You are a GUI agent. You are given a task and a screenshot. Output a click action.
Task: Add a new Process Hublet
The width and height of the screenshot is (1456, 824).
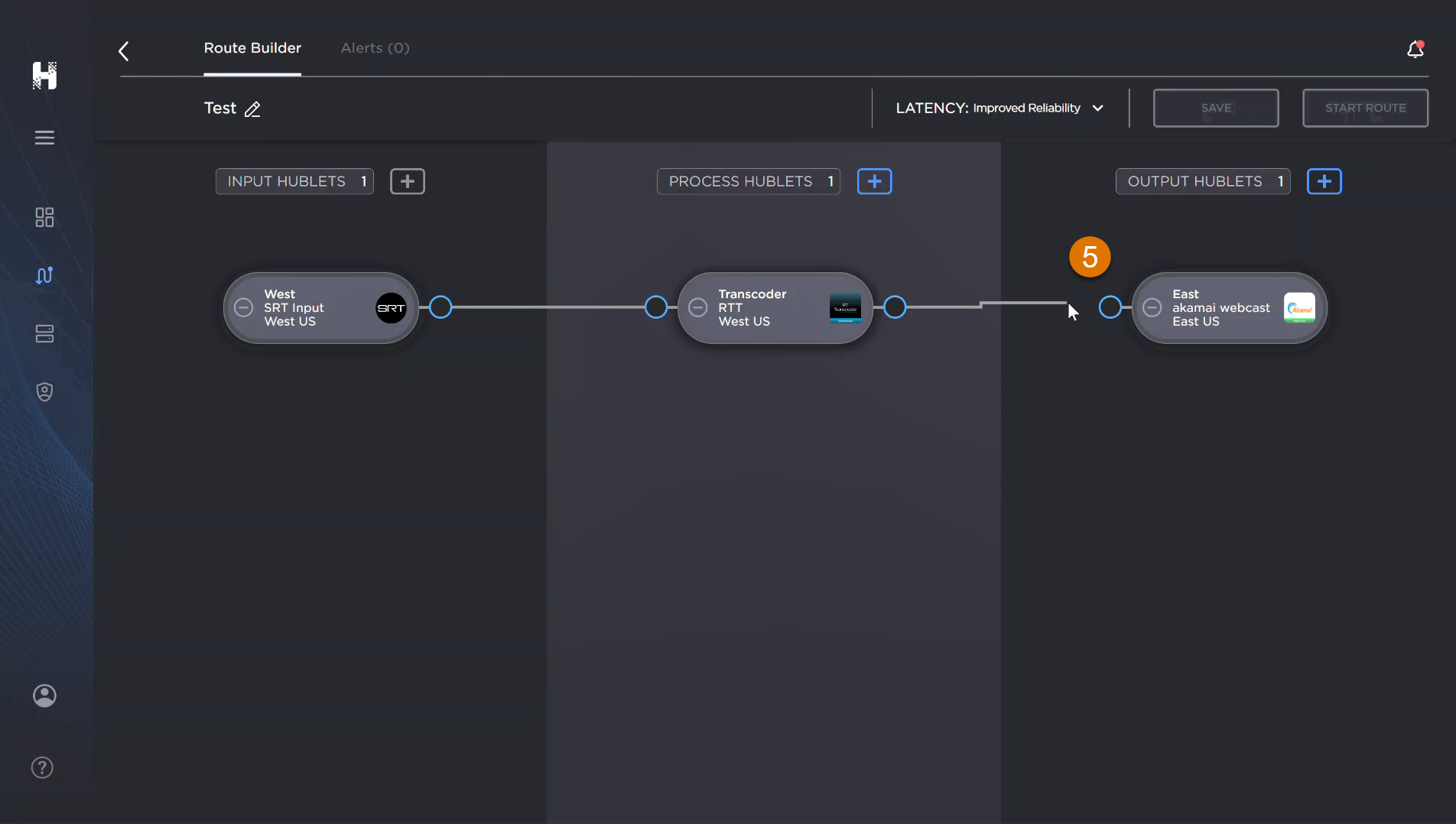(874, 181)
